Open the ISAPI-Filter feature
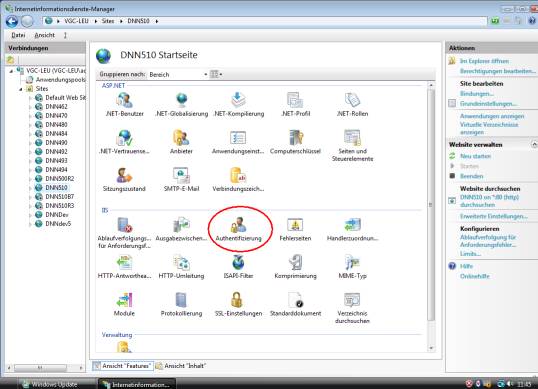Image resolution: width=538 pixels, height=389 pixels. click(x=238, y=267)
